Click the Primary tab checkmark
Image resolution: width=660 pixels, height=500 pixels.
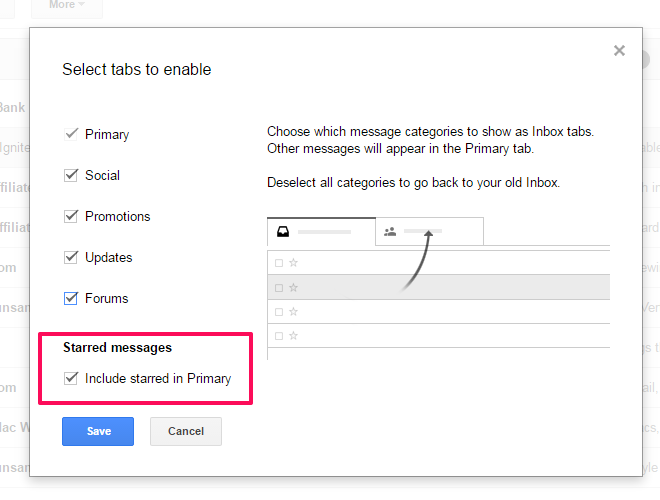pyautogui.click(x=71, y=134)
